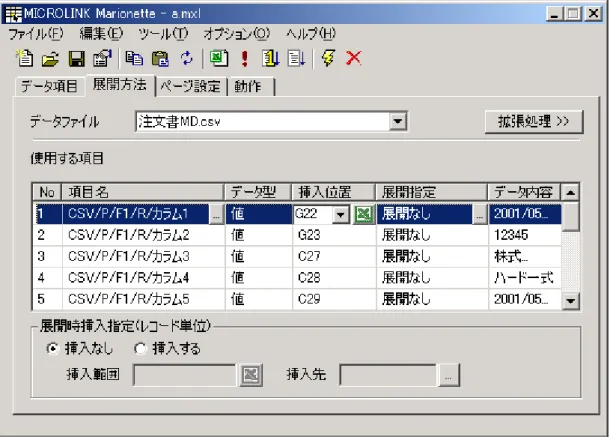
Task: Click the G23 insert position cell
Action: point(334,235)
